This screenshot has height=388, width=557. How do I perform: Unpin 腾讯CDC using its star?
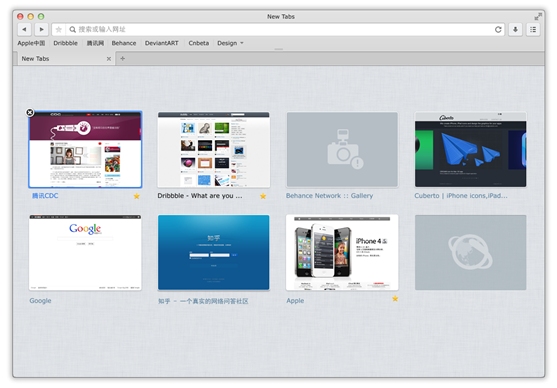[136, 196]
